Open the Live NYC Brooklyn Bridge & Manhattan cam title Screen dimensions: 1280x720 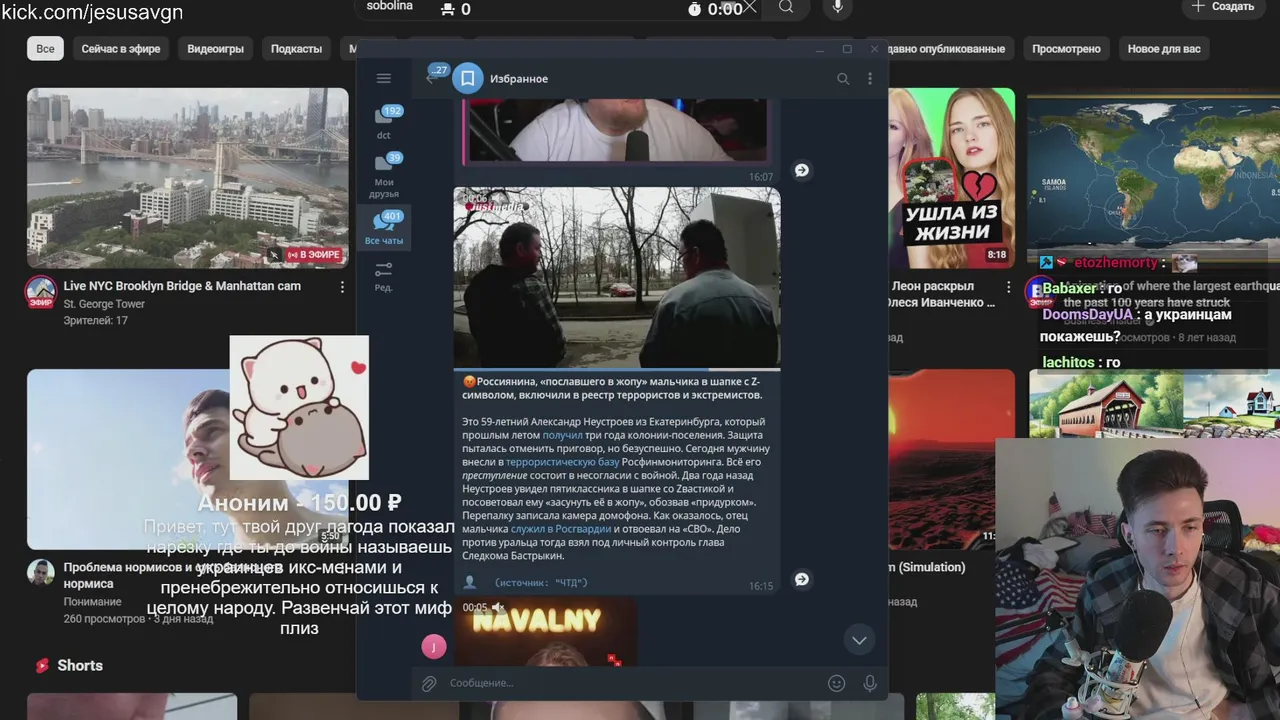pos(182,286)
